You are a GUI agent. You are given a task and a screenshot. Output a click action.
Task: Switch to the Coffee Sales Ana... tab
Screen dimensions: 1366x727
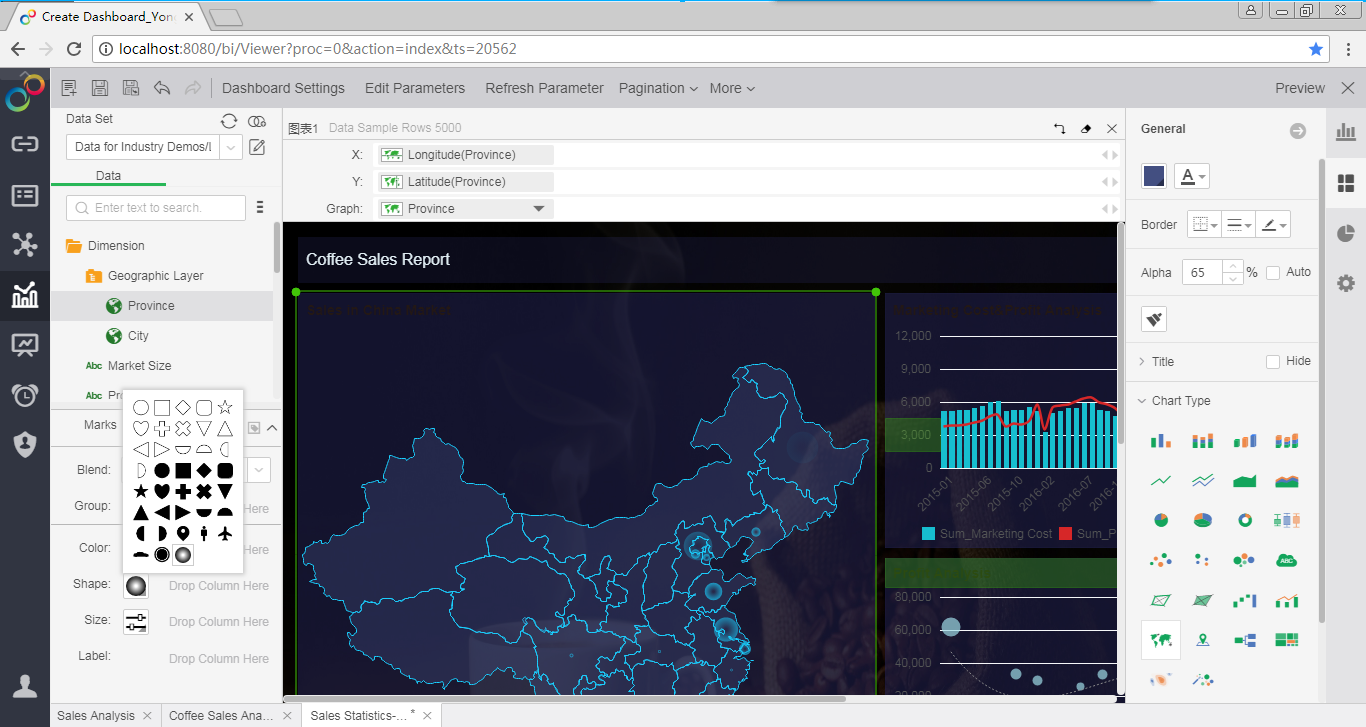[x=221, y=716]
